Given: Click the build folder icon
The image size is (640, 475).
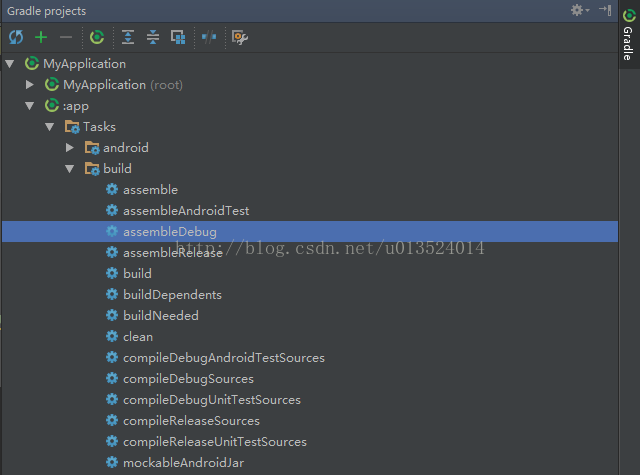Looking at the screenshot, I should 92,169.
